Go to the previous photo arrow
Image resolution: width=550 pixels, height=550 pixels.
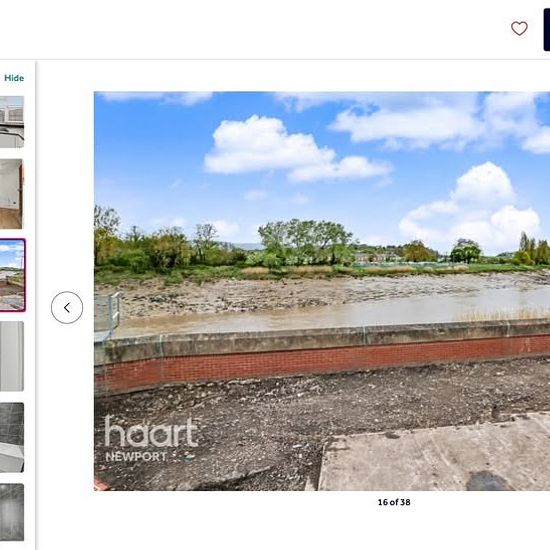coord(67,308)
